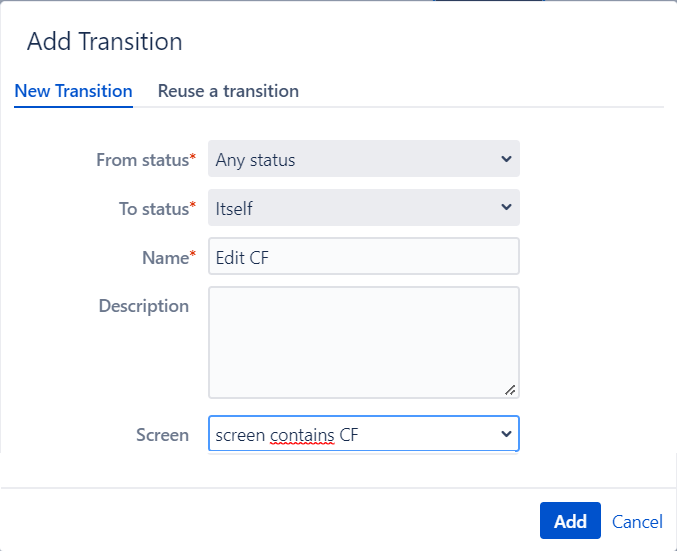Click the chevron arrow in To status field
This screenshot has width=677, height=551.
(x=506, y=207)
